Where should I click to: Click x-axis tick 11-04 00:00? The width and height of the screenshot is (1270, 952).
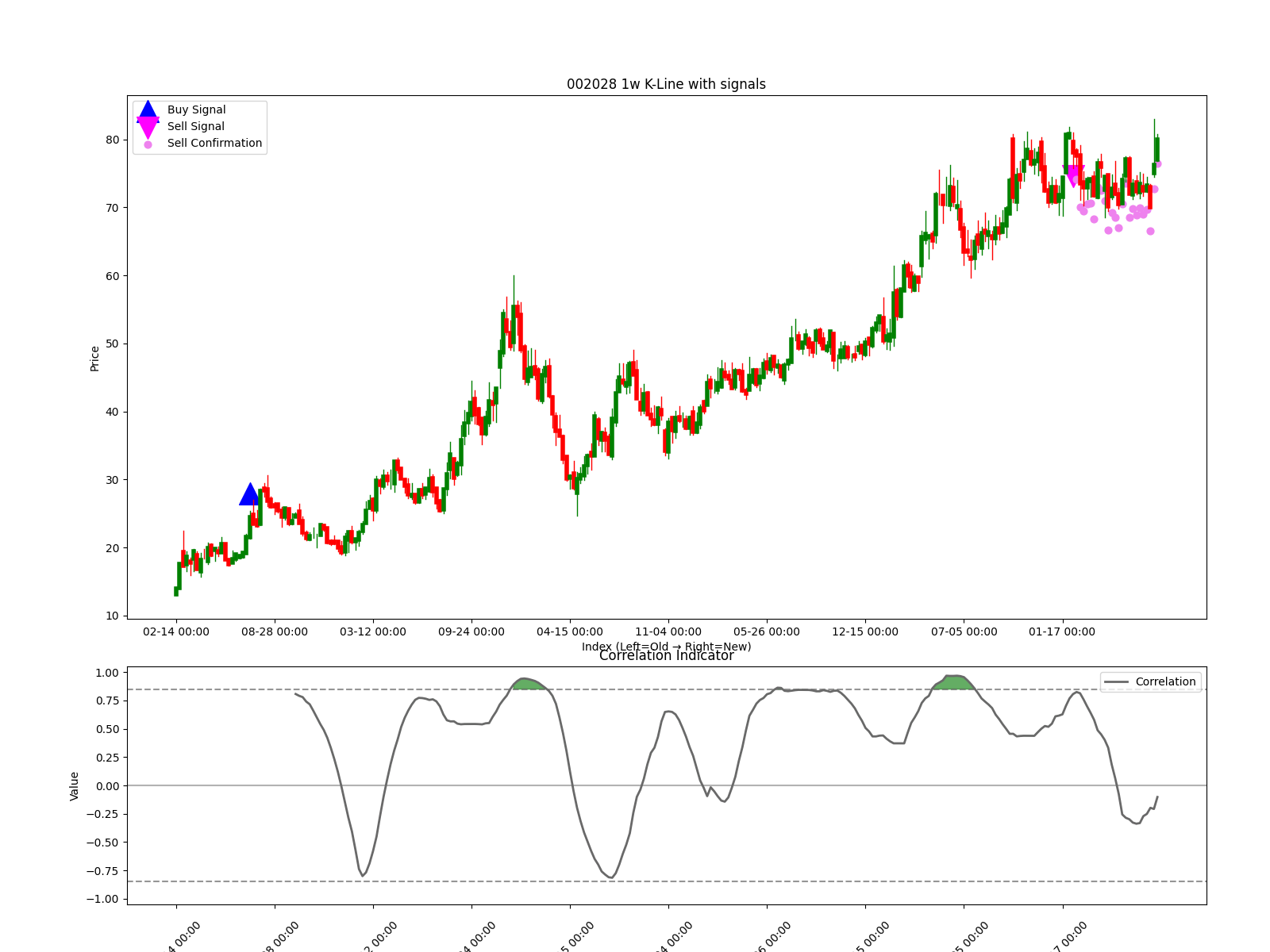coord(668,632)
